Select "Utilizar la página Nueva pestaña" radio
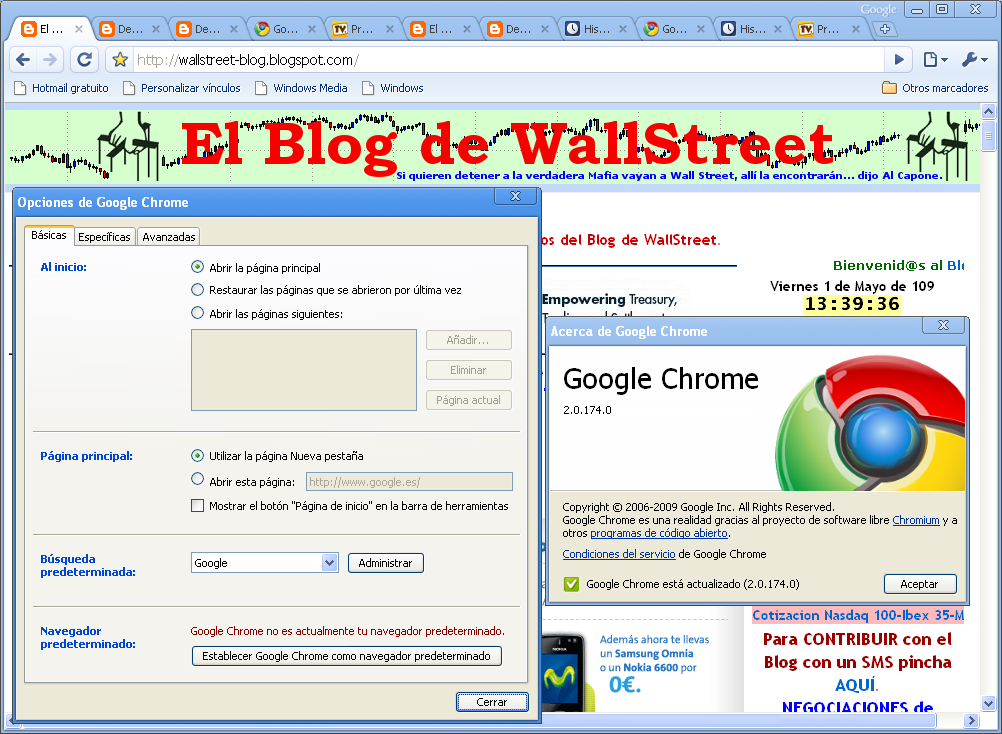This screenshot has width=1002, height=734. (197, 455)
